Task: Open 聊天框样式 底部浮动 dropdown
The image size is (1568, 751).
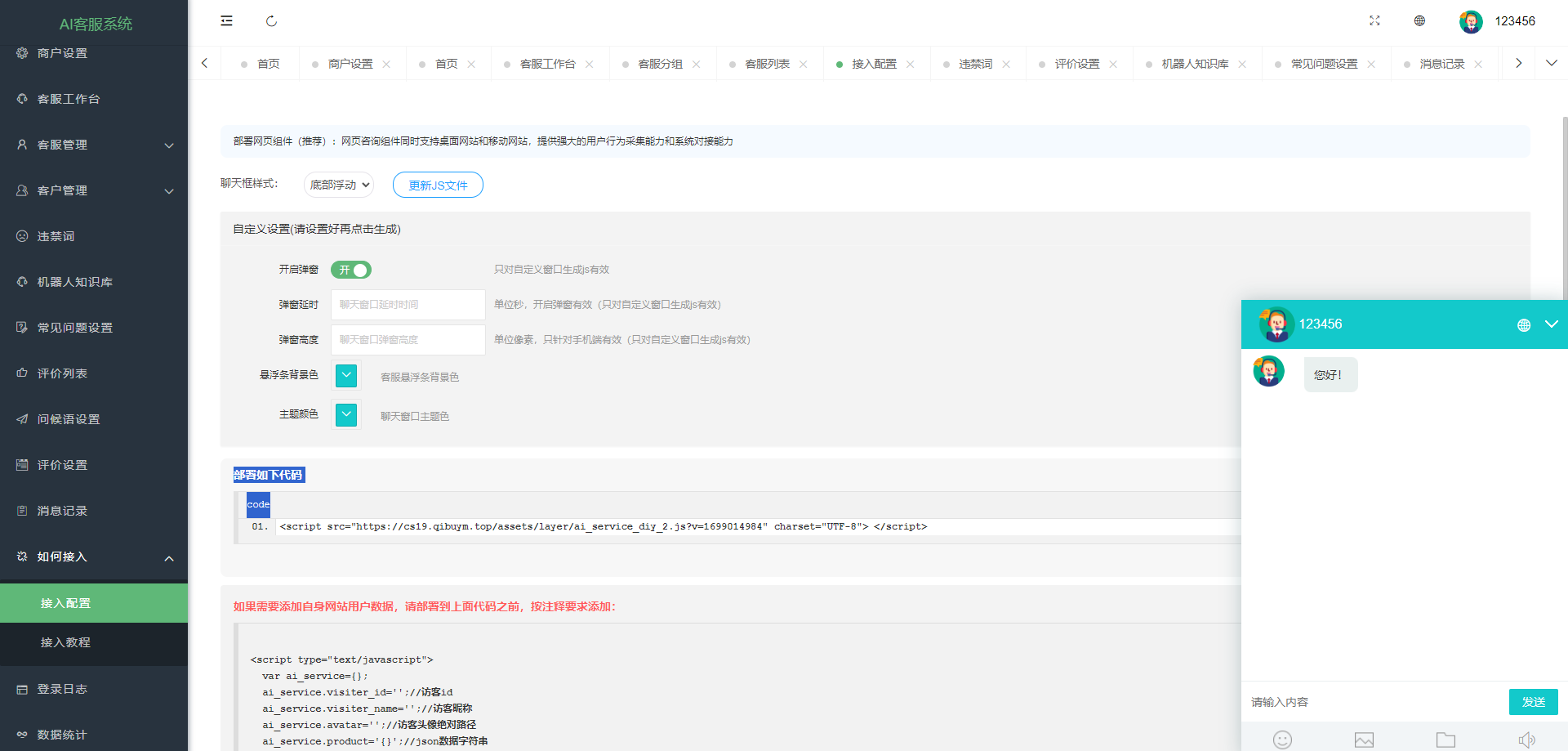Action: click(x=339, y=185)
